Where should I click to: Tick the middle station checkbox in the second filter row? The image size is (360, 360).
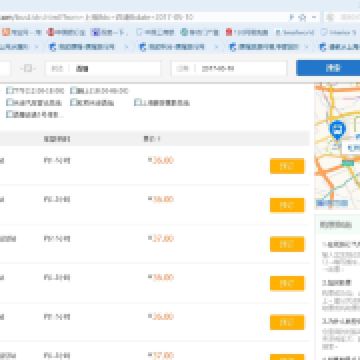click(x=74, y=102)
